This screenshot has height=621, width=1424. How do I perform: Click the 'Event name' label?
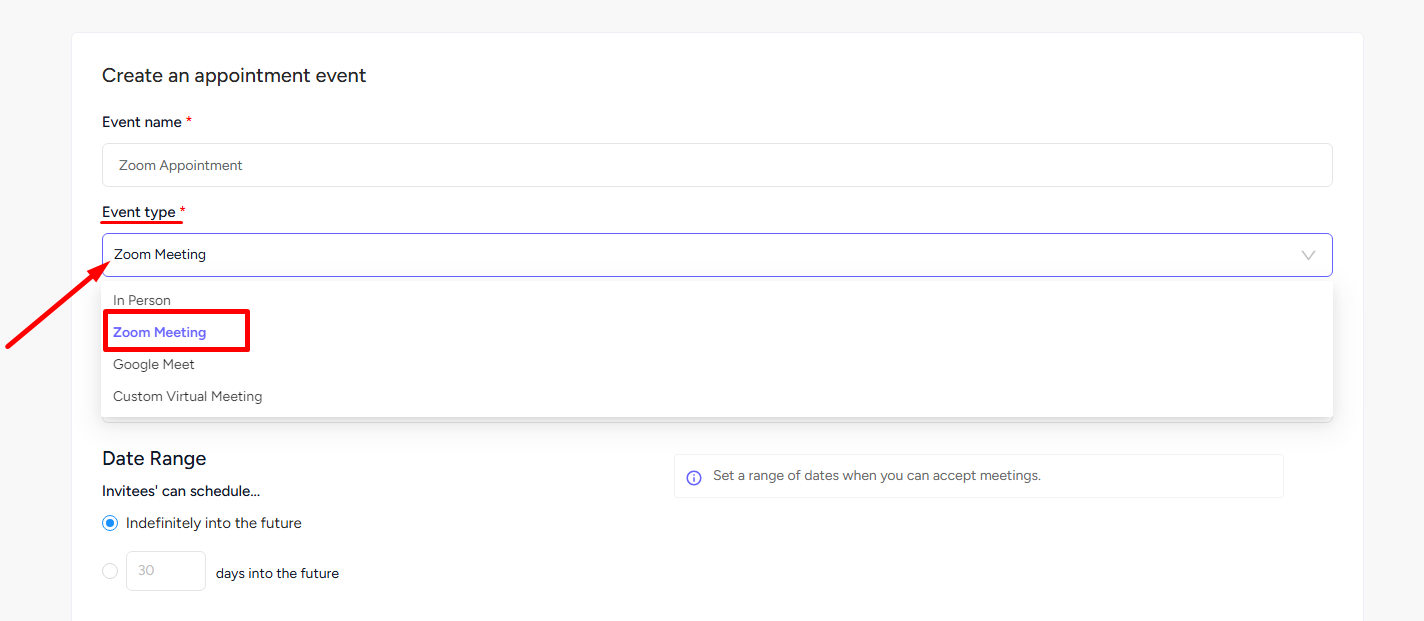(142, 122)
